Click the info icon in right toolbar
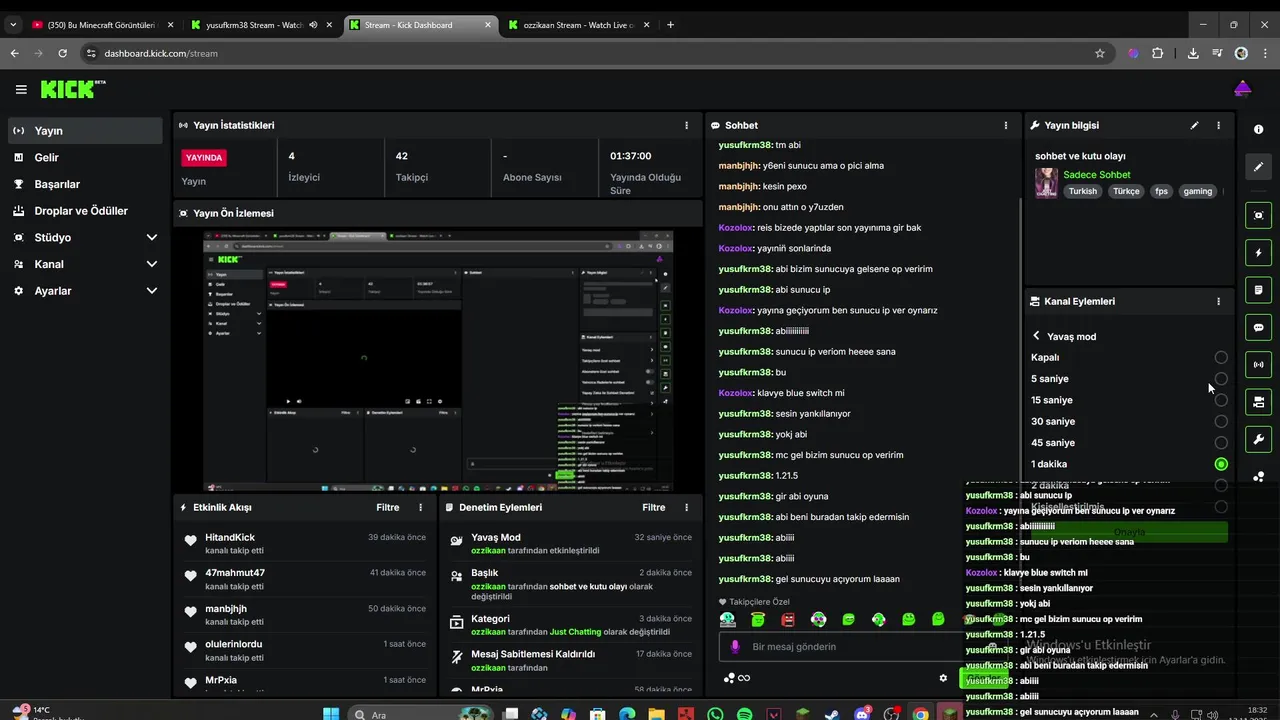The image size is (1280, 720). (x=1258, y=130)
